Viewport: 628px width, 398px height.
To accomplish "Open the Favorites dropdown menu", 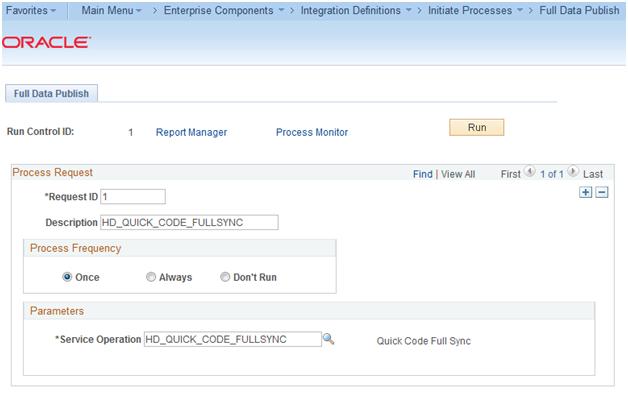I will (31, 10).
